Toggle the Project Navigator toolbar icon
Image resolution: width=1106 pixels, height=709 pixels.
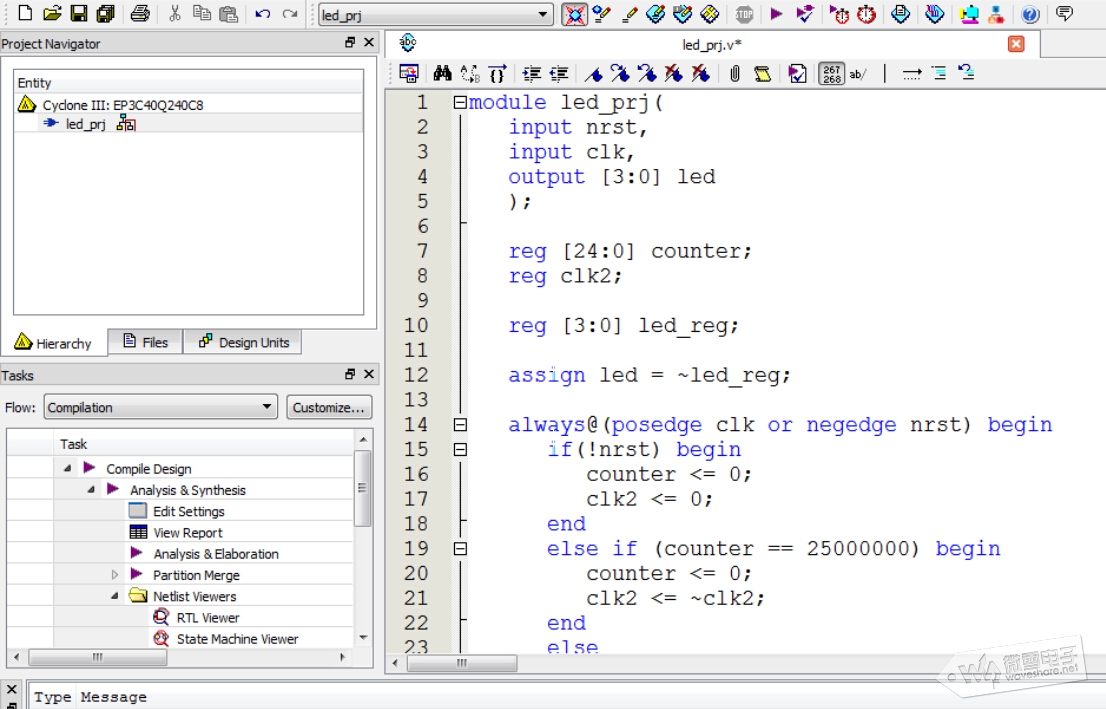click(574, 14)
